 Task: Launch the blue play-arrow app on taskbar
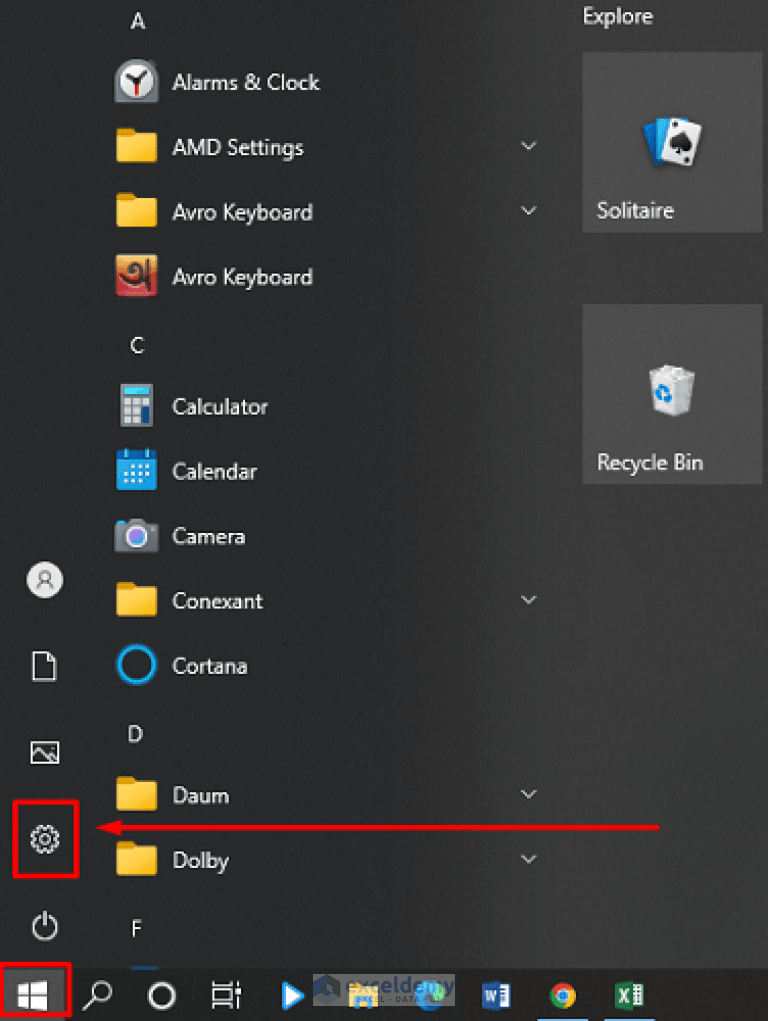292,995
